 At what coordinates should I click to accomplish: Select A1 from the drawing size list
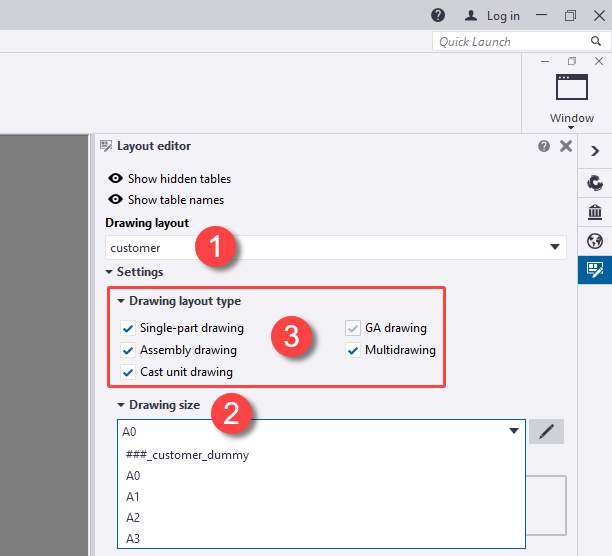(x=133, y=497)
